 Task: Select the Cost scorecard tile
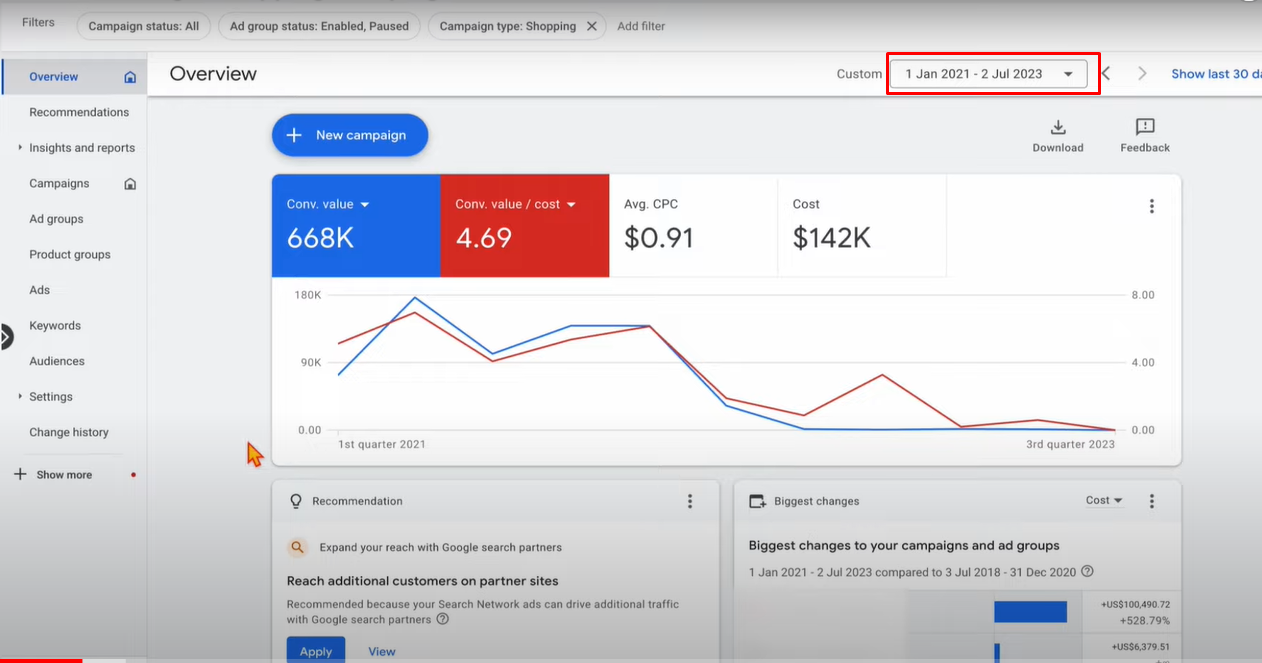862,225
